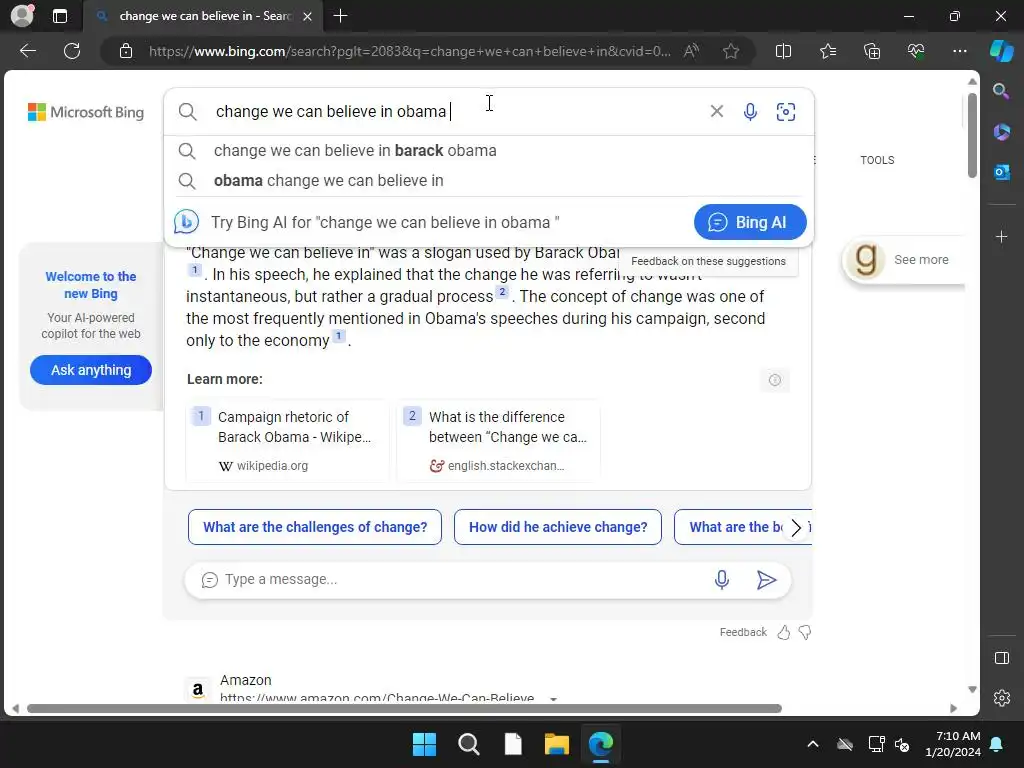Open the taskbar clock and date

(x=953, y=744)
